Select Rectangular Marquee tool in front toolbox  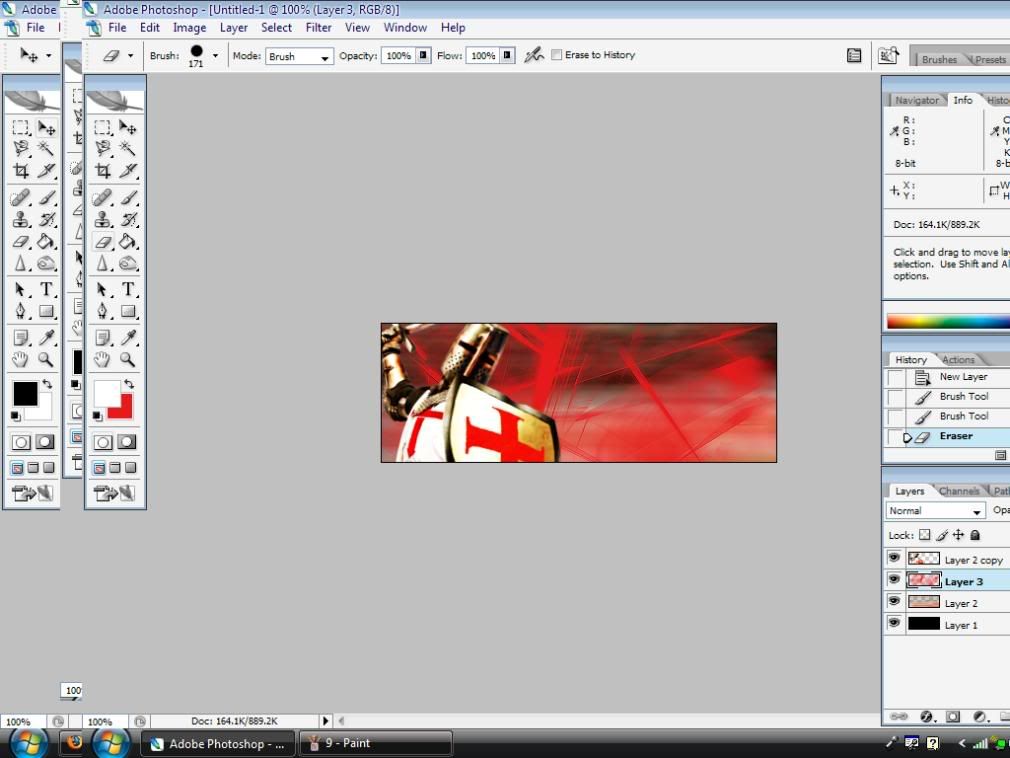click(103, 127)
